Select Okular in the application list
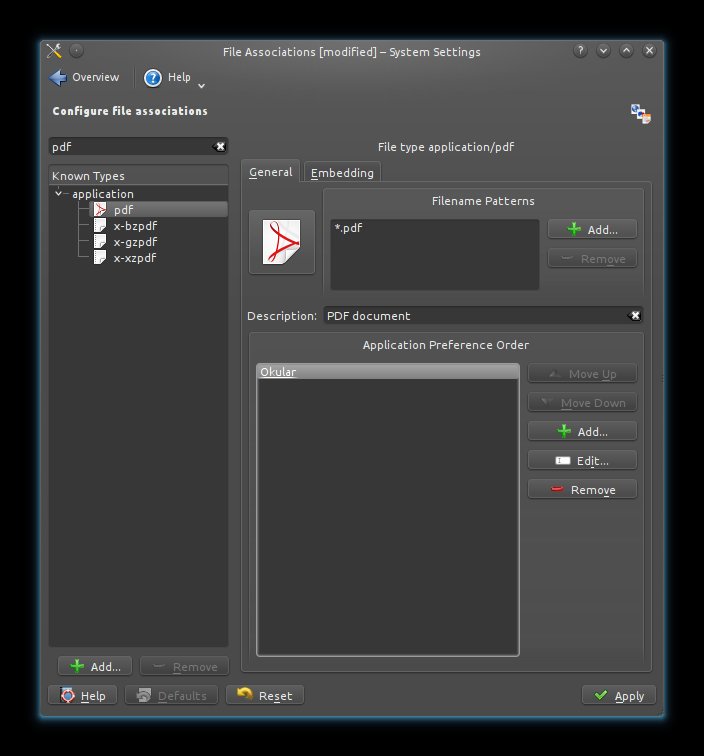The height and width of the screenshot is (756, 704). coord(388,372)
